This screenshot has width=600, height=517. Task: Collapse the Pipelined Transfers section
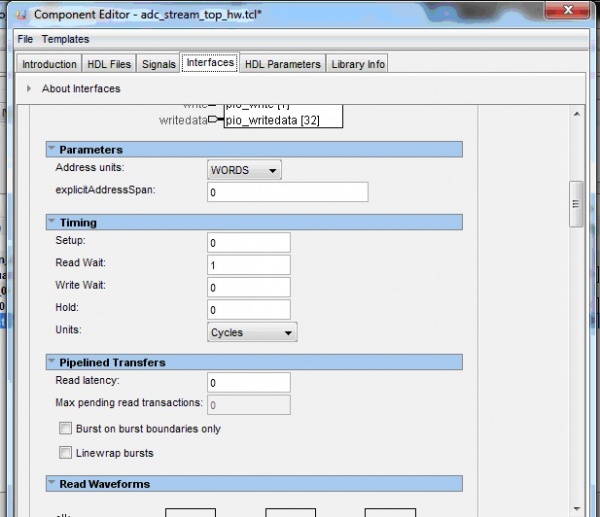52,362
